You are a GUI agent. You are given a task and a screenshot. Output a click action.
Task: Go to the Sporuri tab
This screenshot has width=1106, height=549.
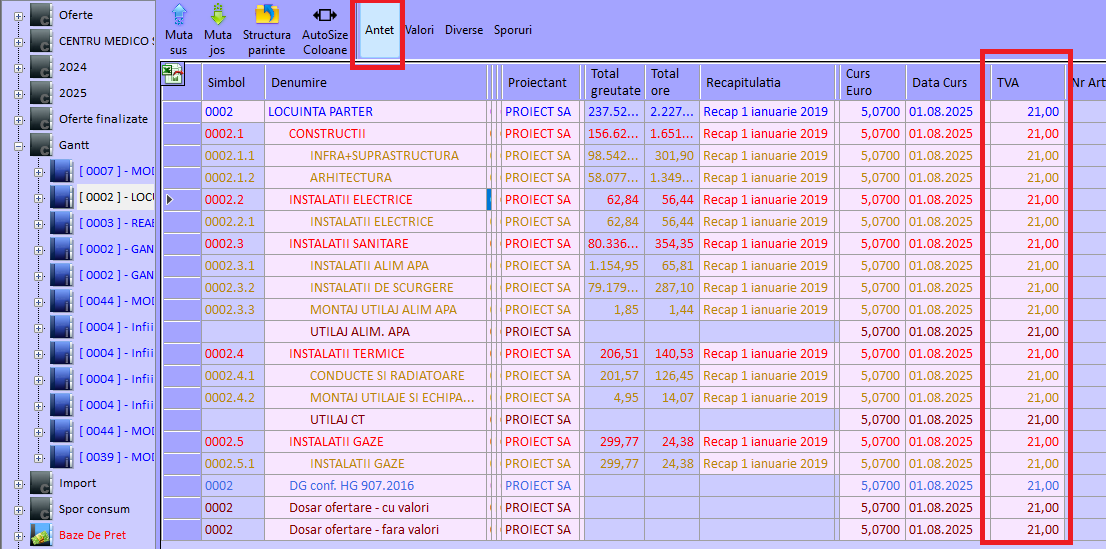pyautogui.click(x=512, y=30)
